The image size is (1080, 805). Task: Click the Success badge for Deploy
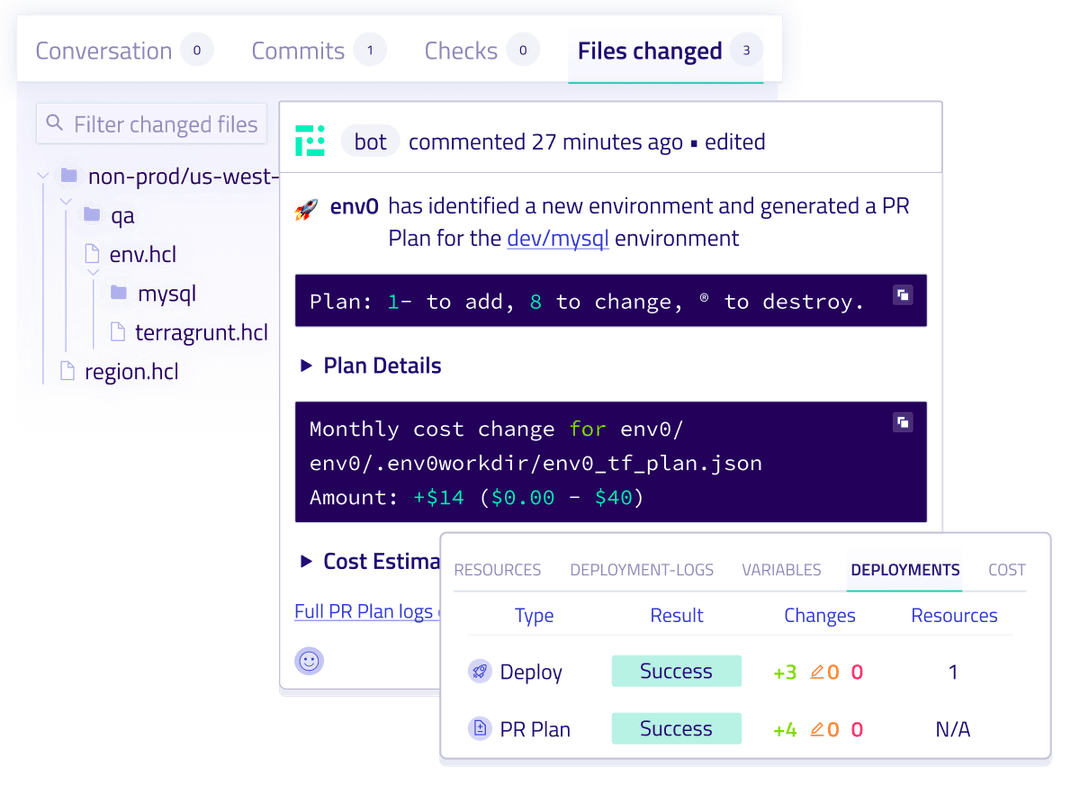(676, 671)
